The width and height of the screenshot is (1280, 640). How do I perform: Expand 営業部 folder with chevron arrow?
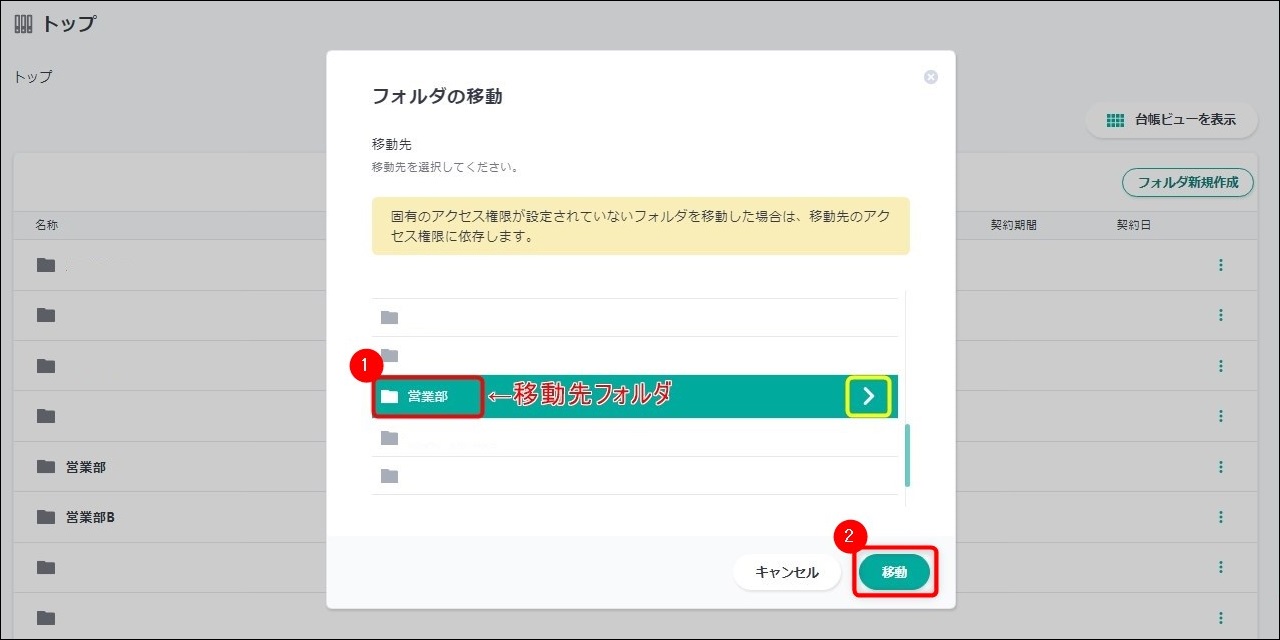tap(868, 396)
